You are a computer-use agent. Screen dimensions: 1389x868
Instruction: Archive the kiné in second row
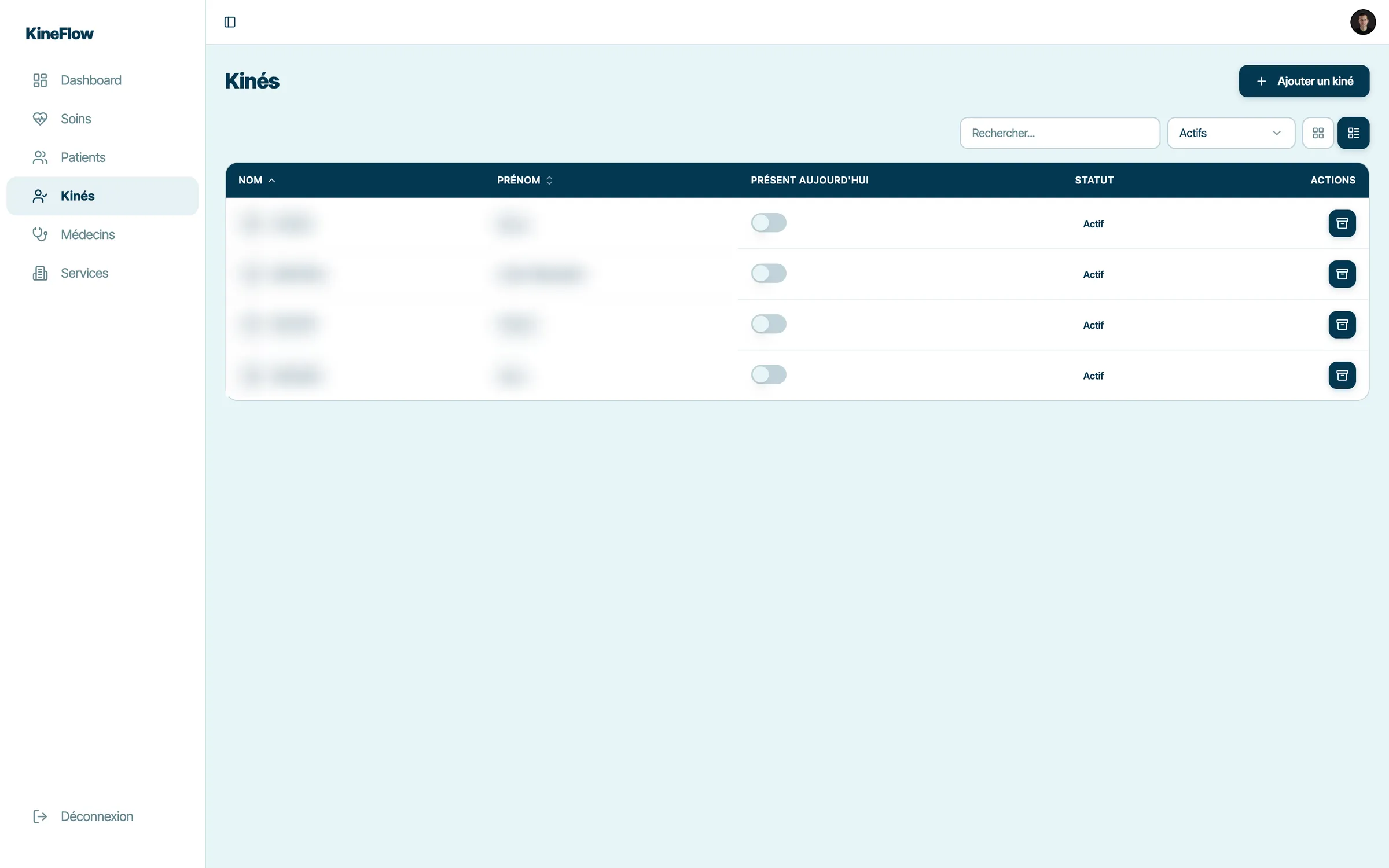click(1342, 274)
